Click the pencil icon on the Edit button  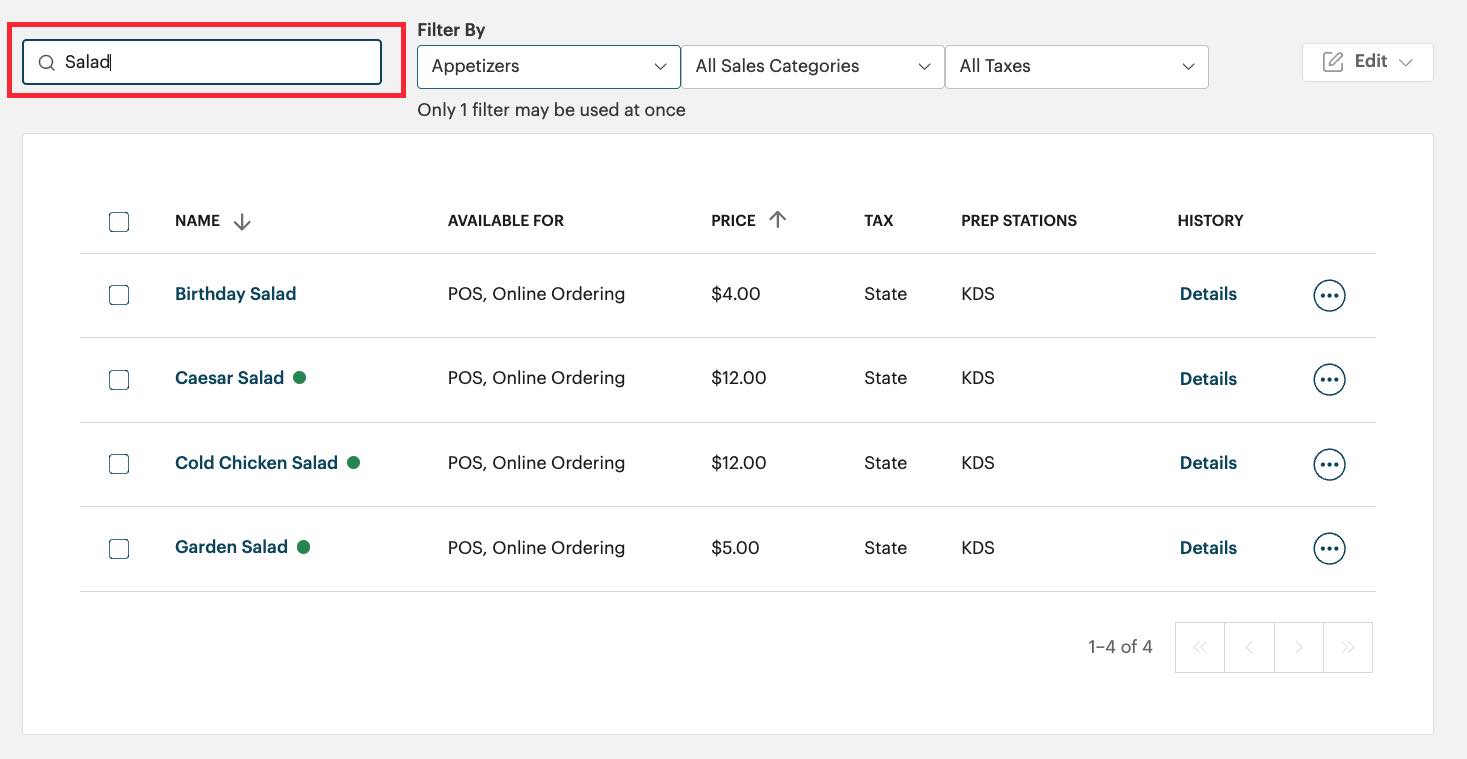[1333, 61]
